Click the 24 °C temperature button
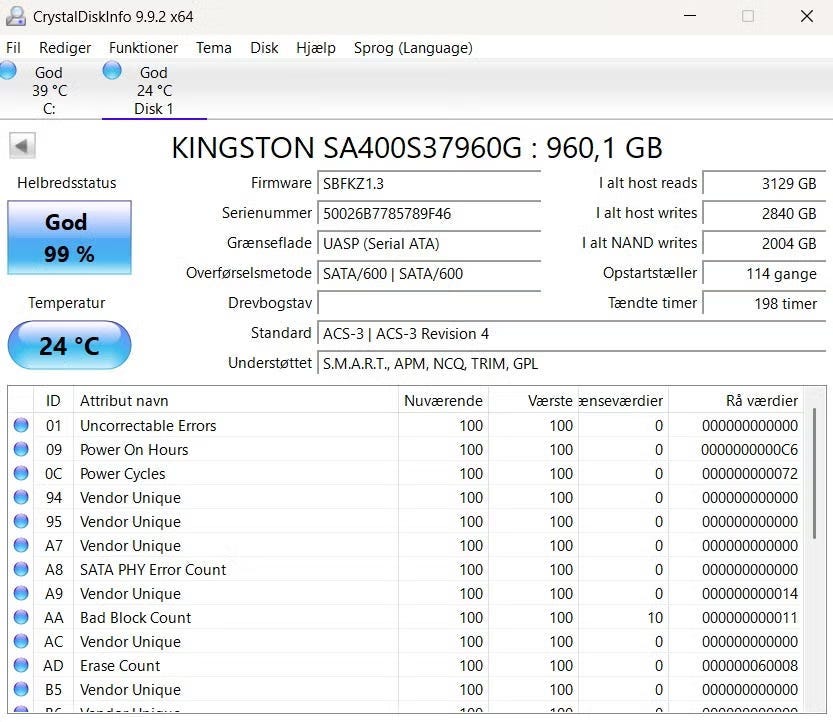 [x=69, y=345]
